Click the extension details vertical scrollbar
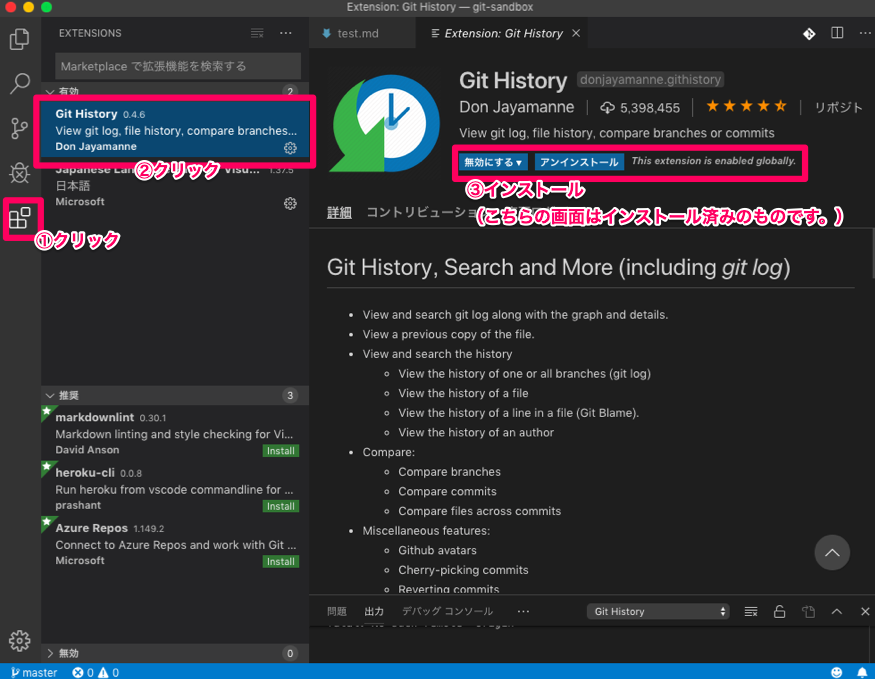Screen dimensions: 875x679 (872, 254)
